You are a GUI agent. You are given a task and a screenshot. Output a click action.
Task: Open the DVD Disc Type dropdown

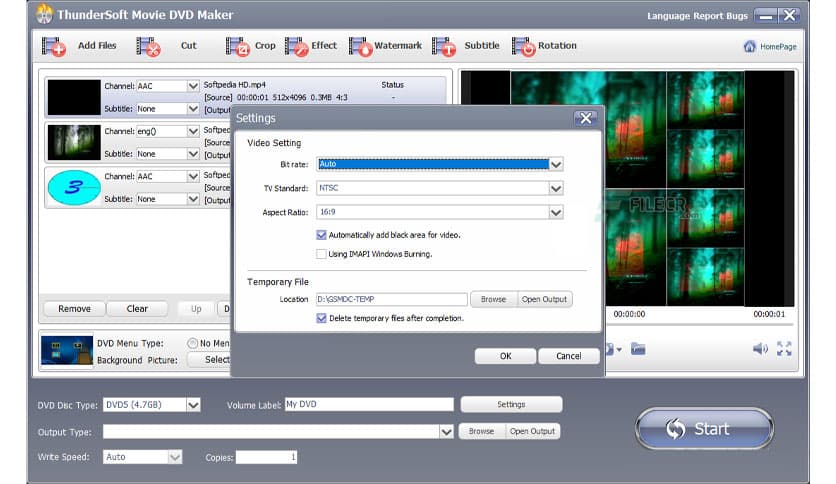coord(194,405)
